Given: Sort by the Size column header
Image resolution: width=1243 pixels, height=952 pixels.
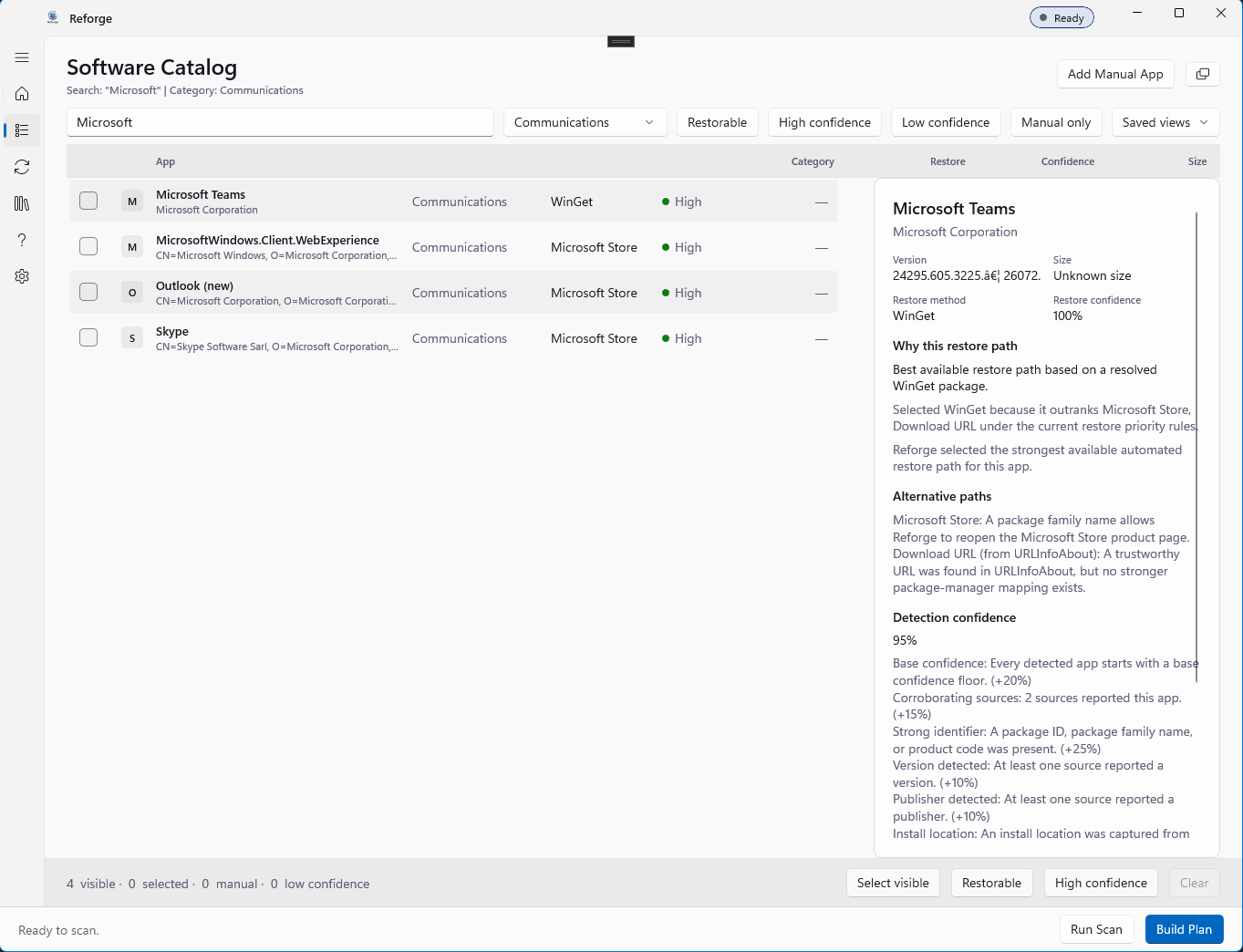Looking at the screenshot, I should [1197, 161].
